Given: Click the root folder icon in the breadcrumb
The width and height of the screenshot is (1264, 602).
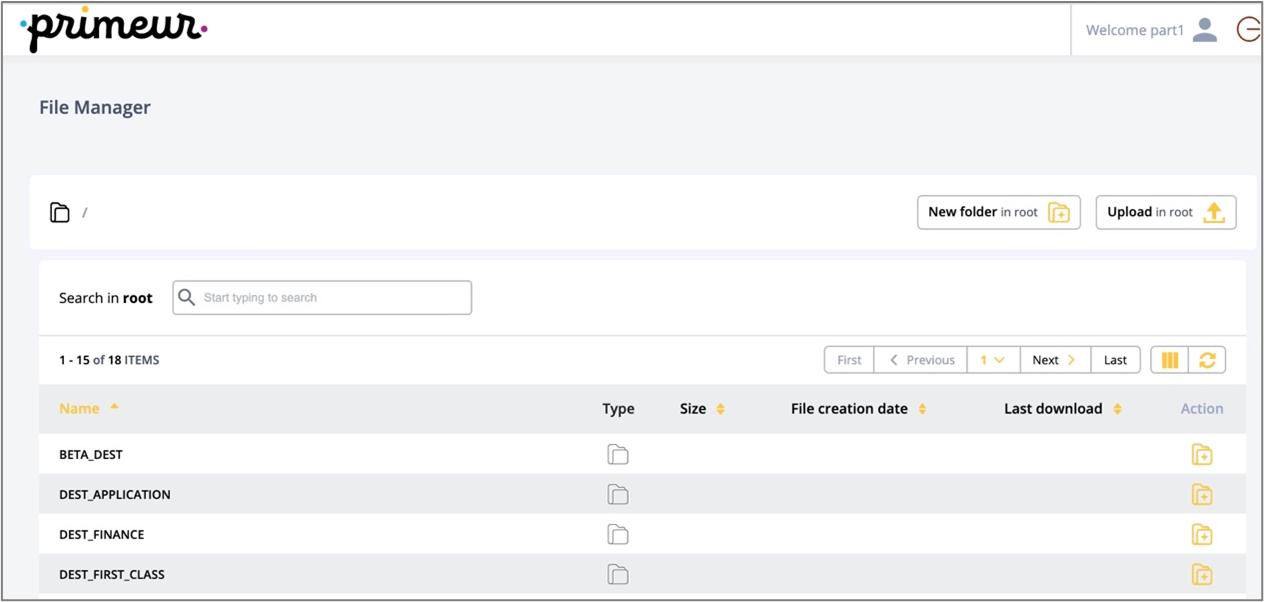Looking at the screenshot, I should tap(60, 211).
